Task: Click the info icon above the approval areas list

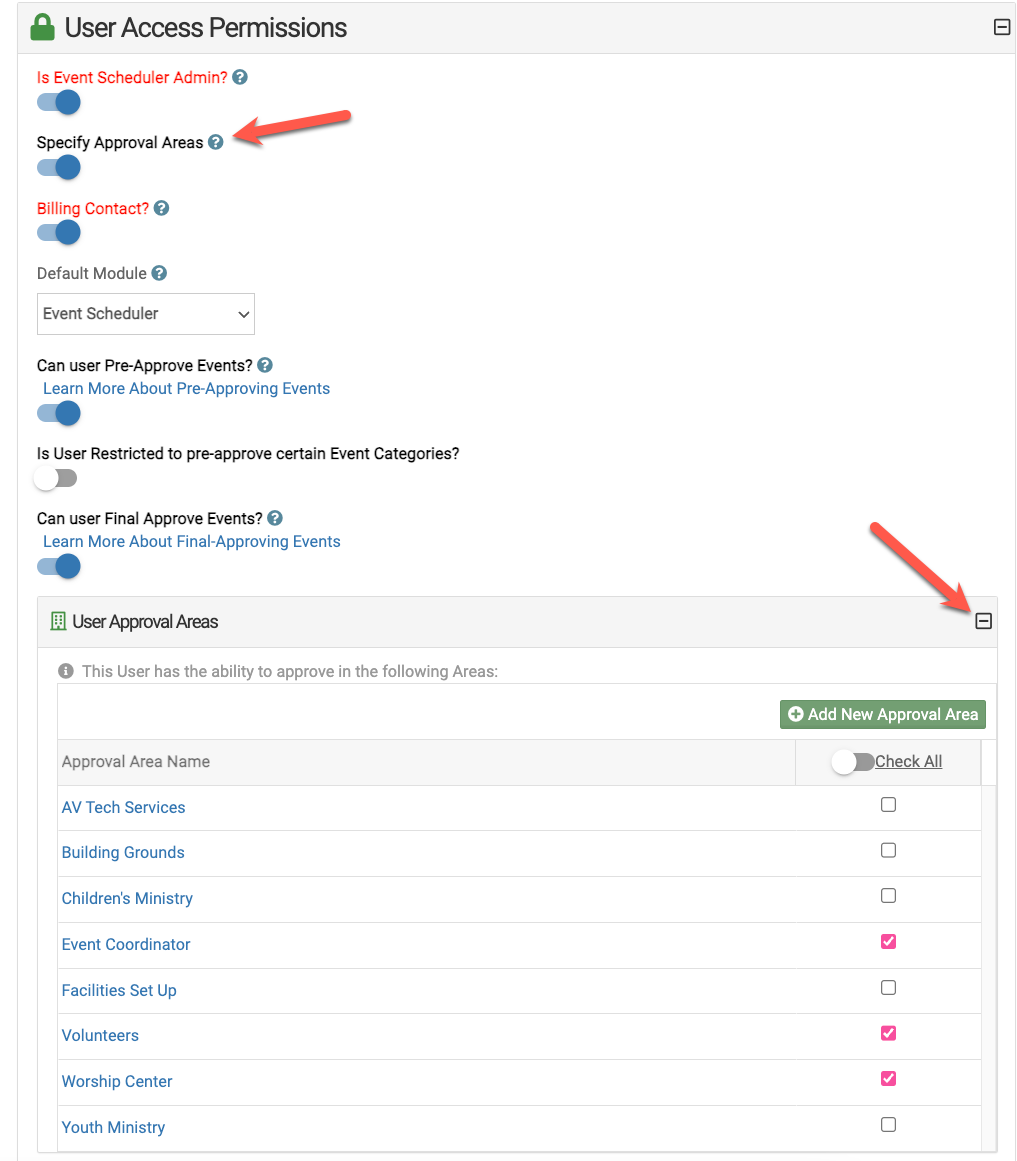Action: tap(65, 671)
